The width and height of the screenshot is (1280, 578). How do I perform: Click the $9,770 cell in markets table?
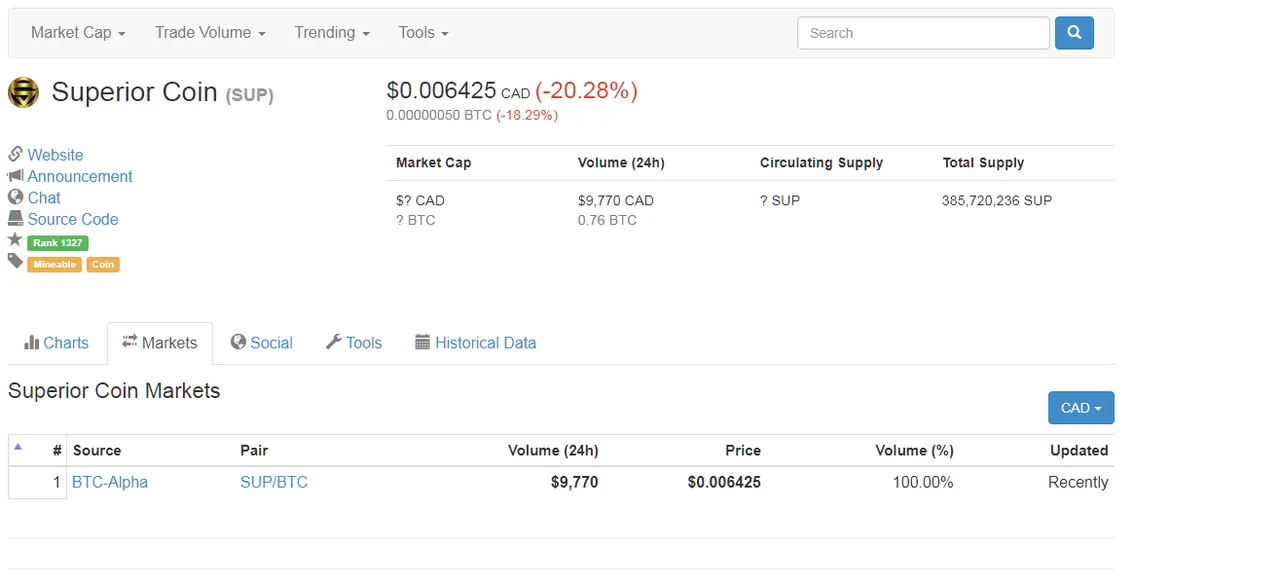click(574, 482)
